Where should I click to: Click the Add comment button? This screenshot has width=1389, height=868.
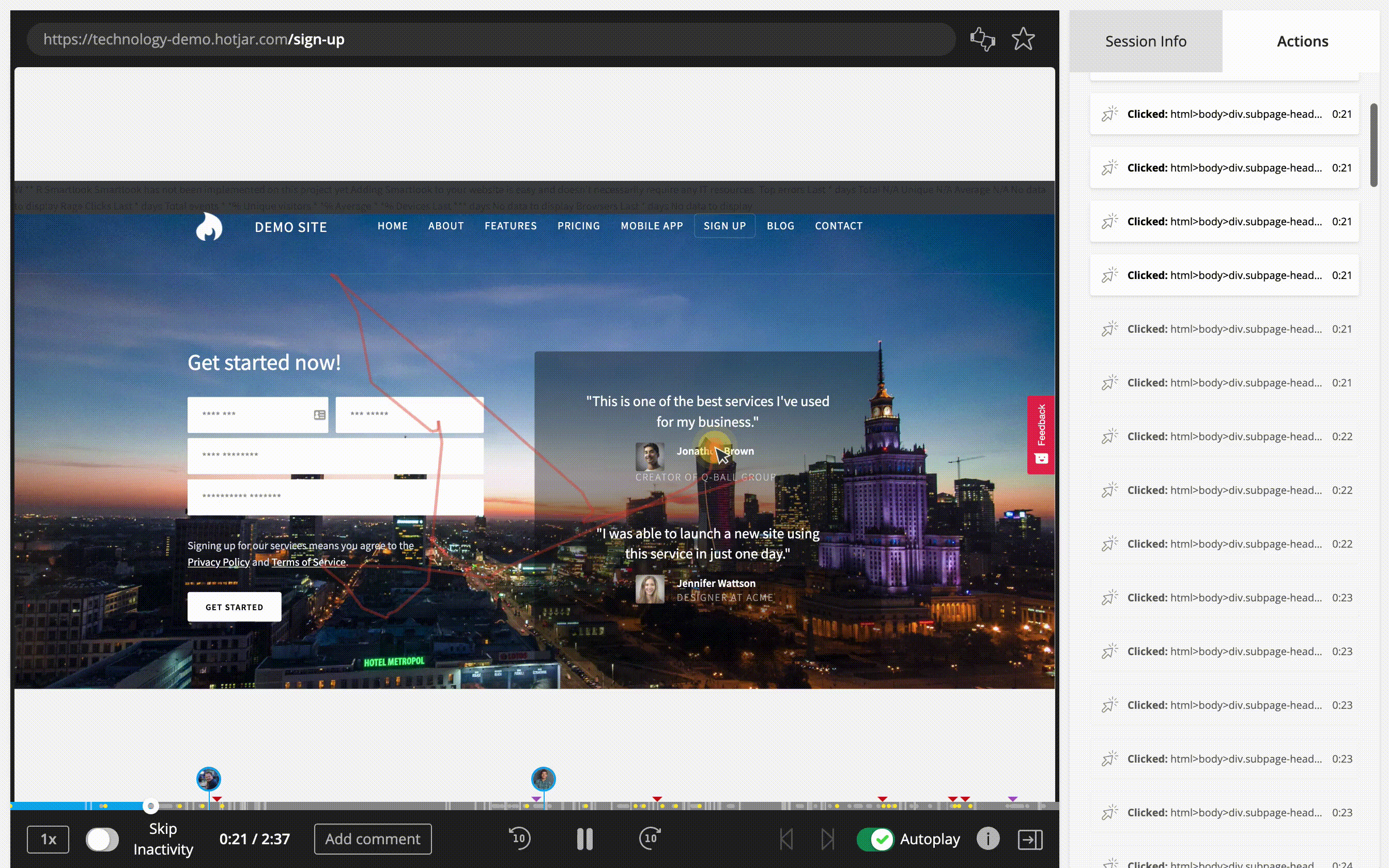click(x=373, y=839)
